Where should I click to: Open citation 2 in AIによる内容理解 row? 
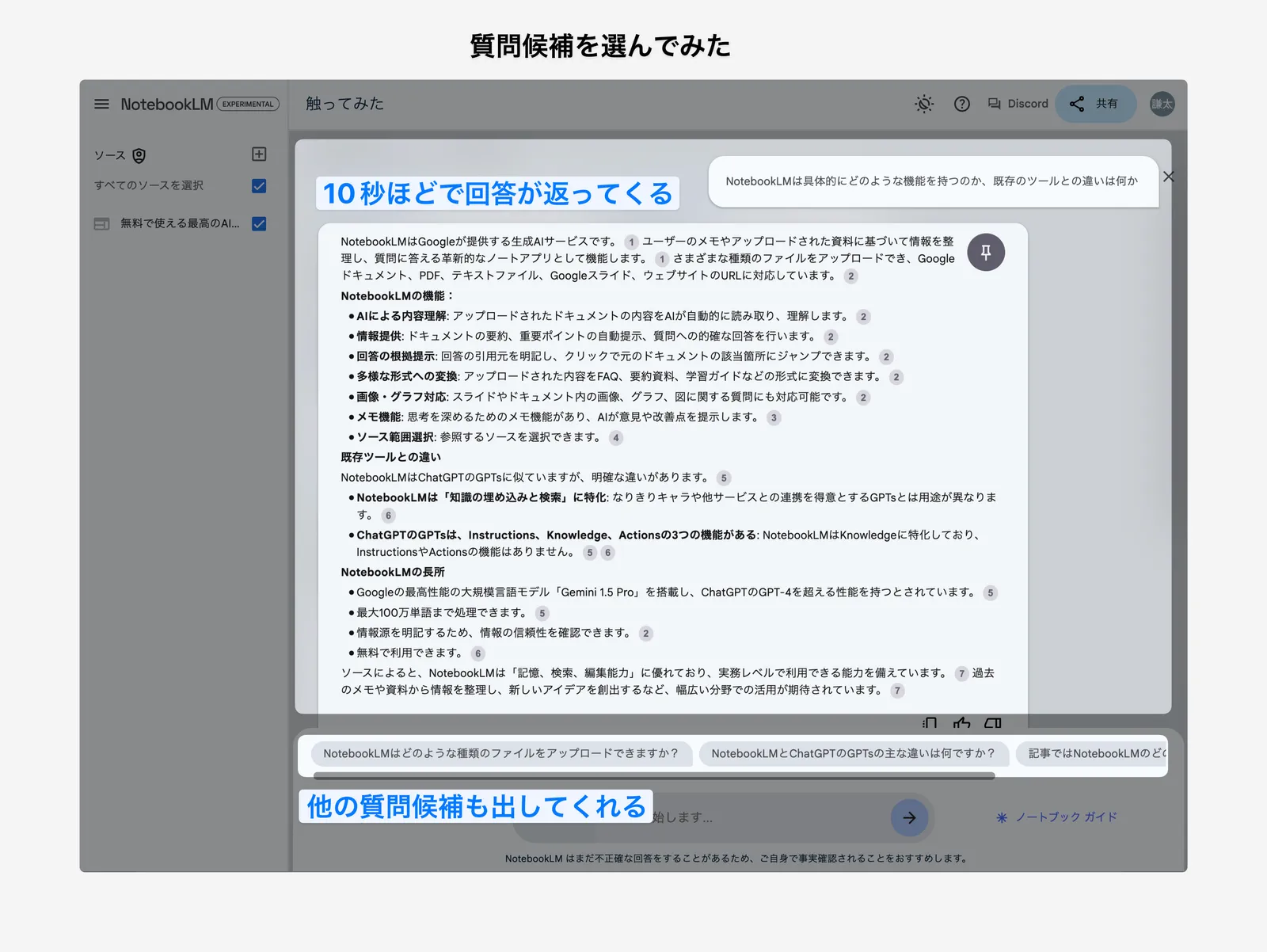pos(863,317)
